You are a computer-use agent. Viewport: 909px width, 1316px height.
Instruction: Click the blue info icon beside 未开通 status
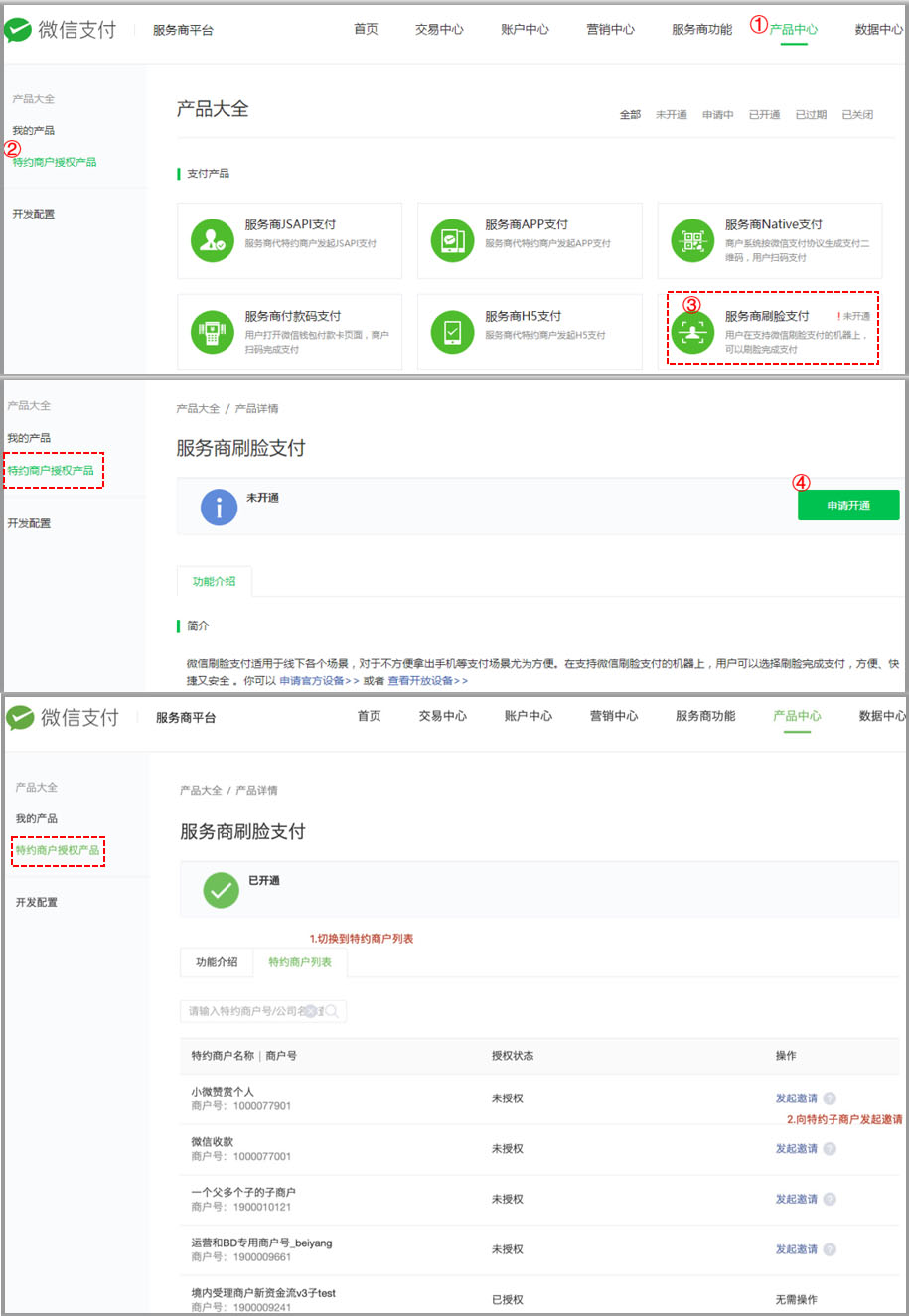tap(219, 507)
